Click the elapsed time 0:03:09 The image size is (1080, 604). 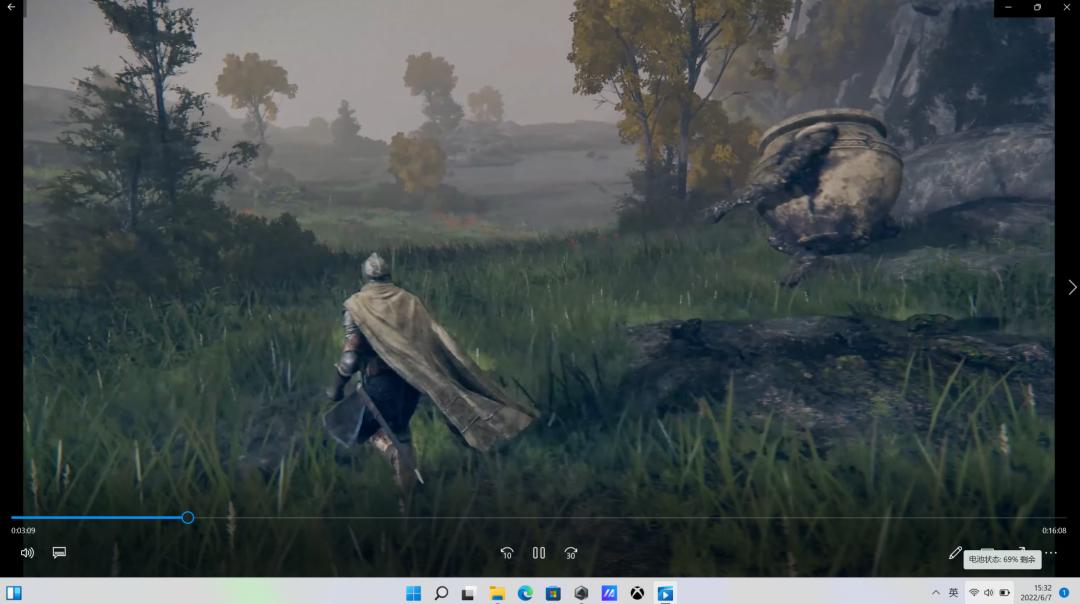(23, 531)
